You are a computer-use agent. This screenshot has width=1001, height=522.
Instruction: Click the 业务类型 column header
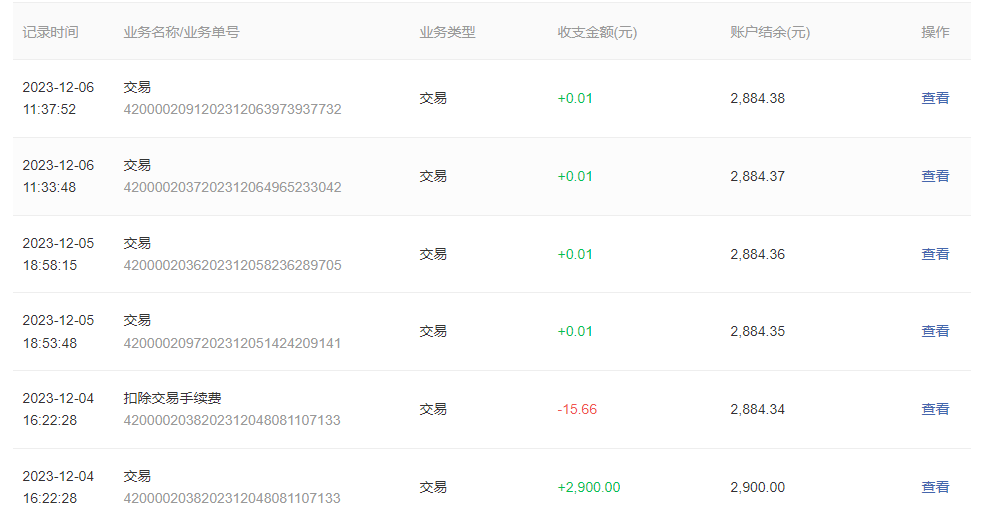click(x=447, y=33)
